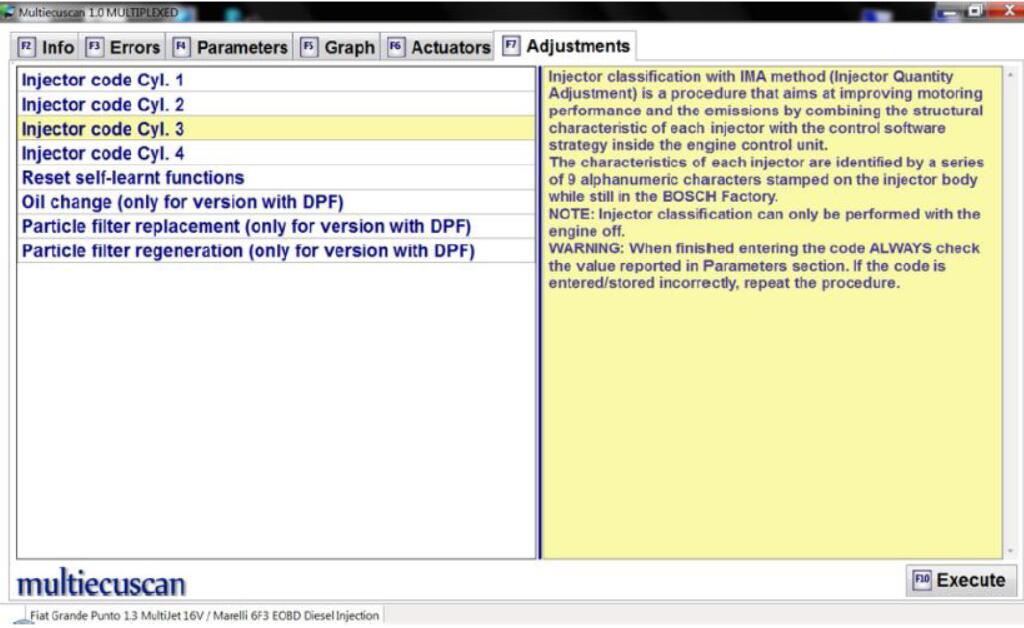The height and width of the screenshot is (628, 1024).
Task: Click the F2 key icon beside Info
Action: [x=26, y=47]
